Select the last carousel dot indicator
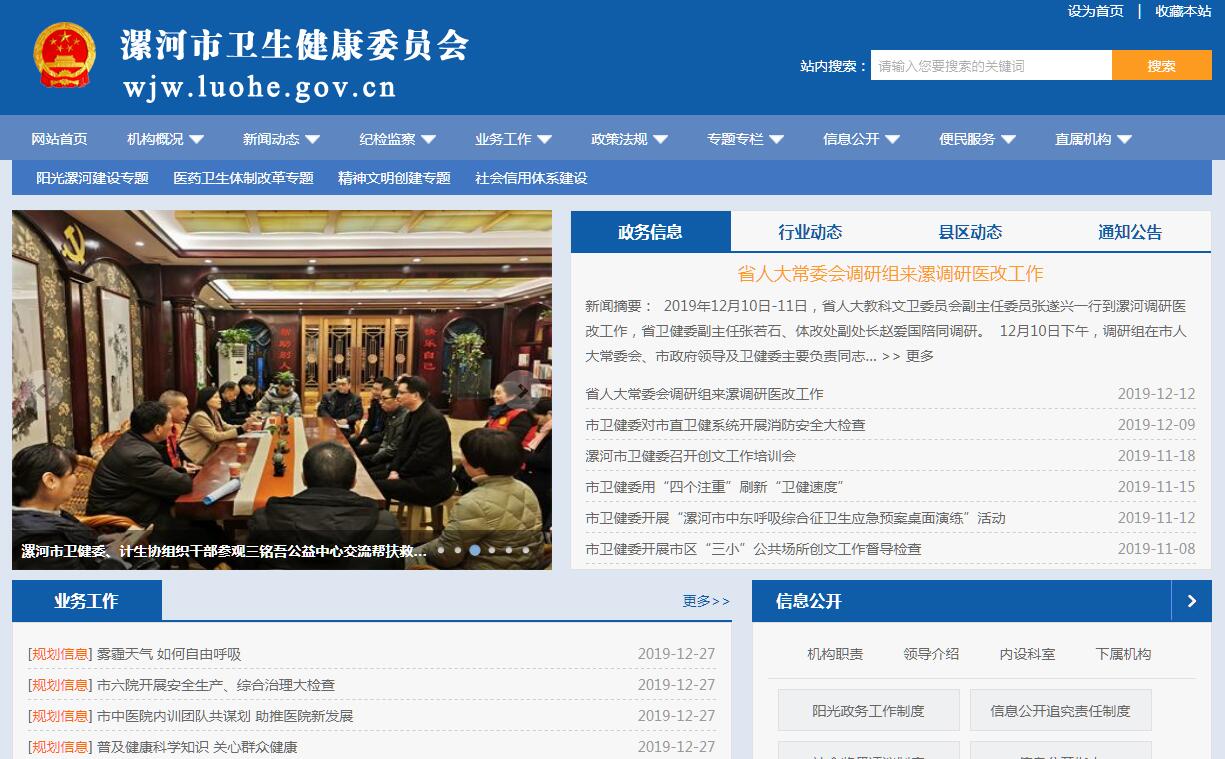 click(526, 550)
